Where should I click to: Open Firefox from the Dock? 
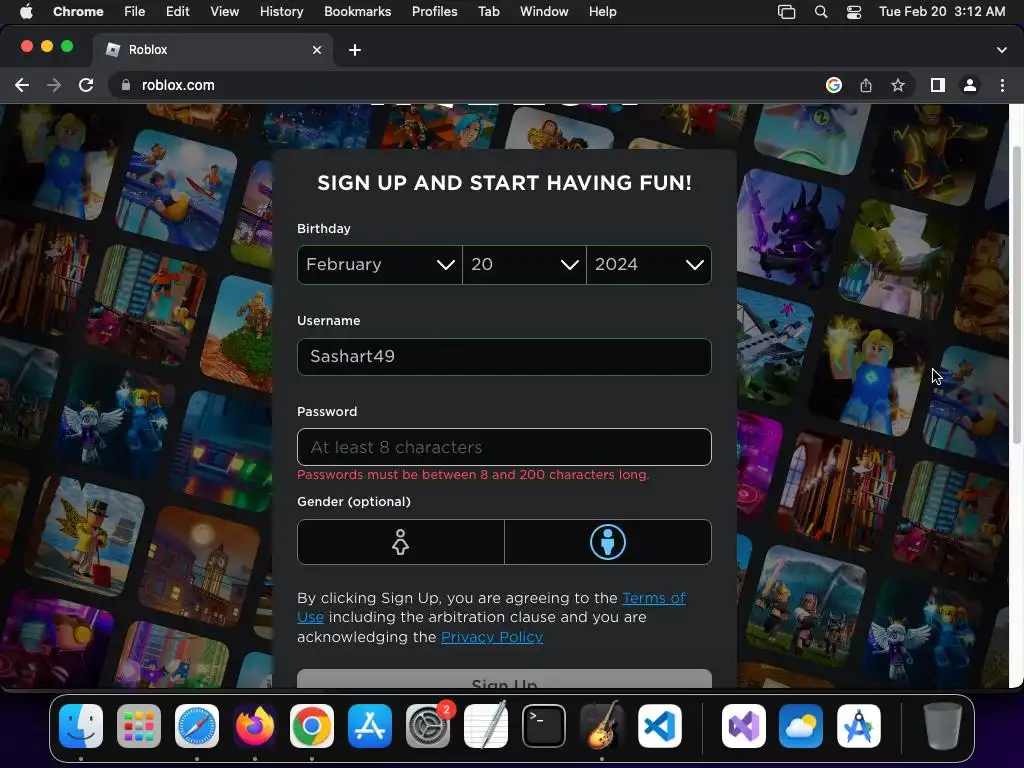tap(255, 726)
